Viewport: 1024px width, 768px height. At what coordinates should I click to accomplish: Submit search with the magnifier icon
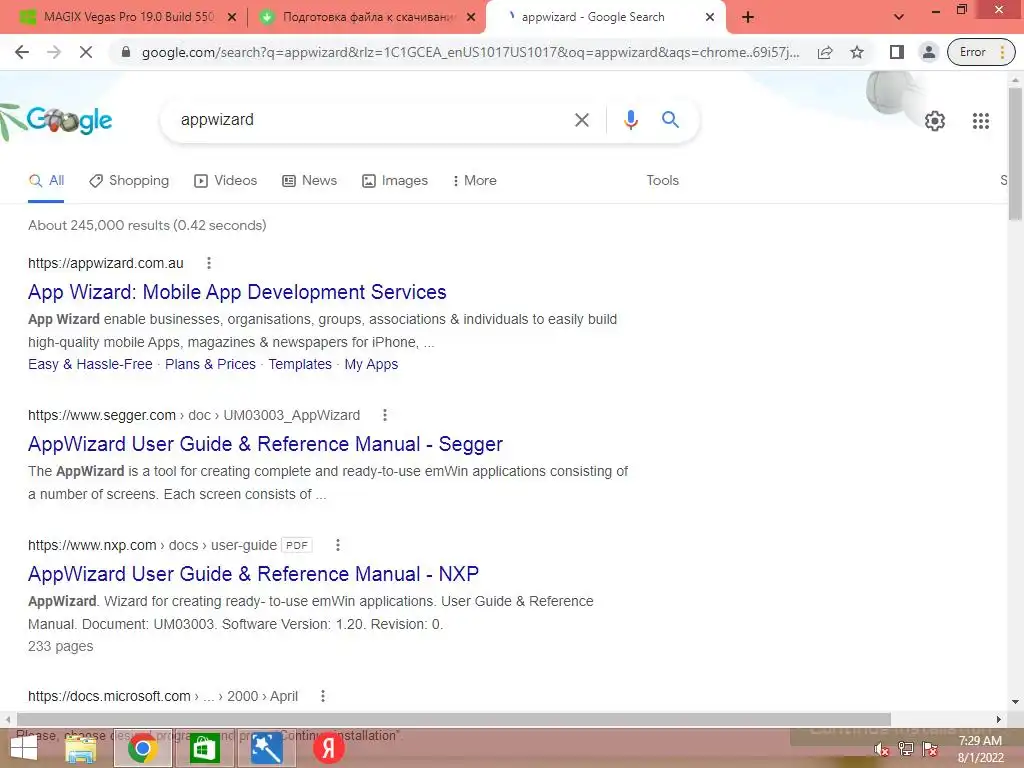point(670,120)
